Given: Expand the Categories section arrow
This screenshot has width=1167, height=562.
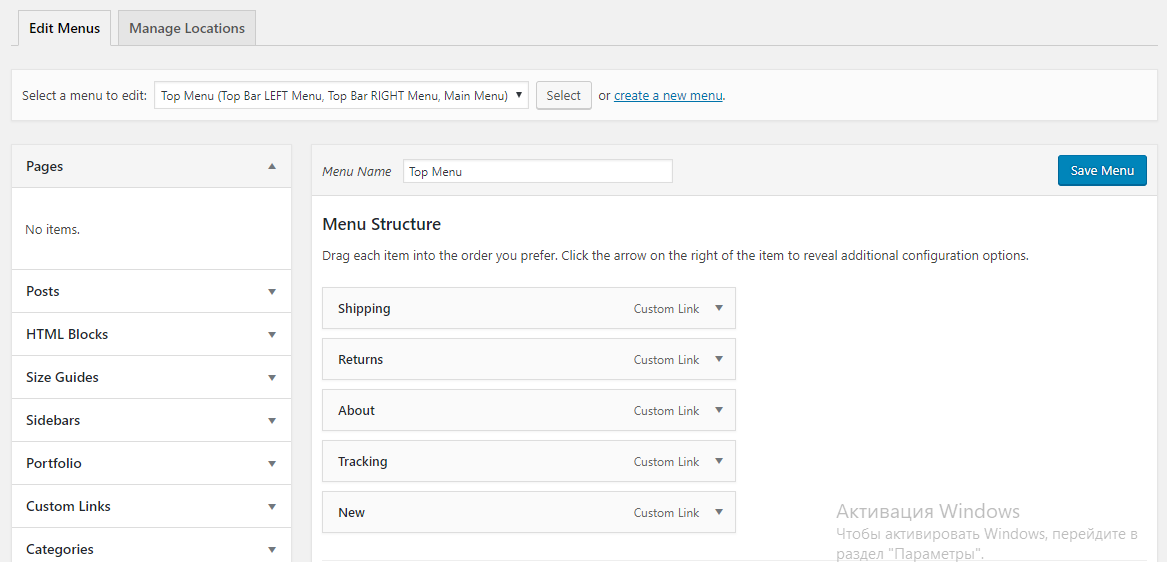Looking at the screenshot, I should click(x=272, y=550).
